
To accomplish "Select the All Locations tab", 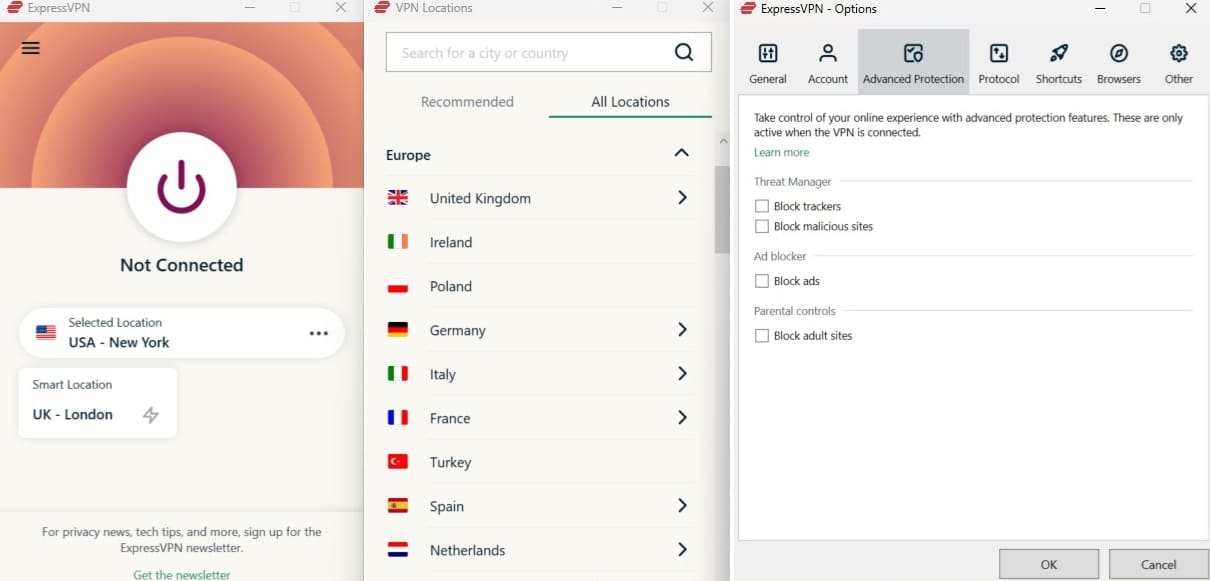I will (x=630, y=102).
